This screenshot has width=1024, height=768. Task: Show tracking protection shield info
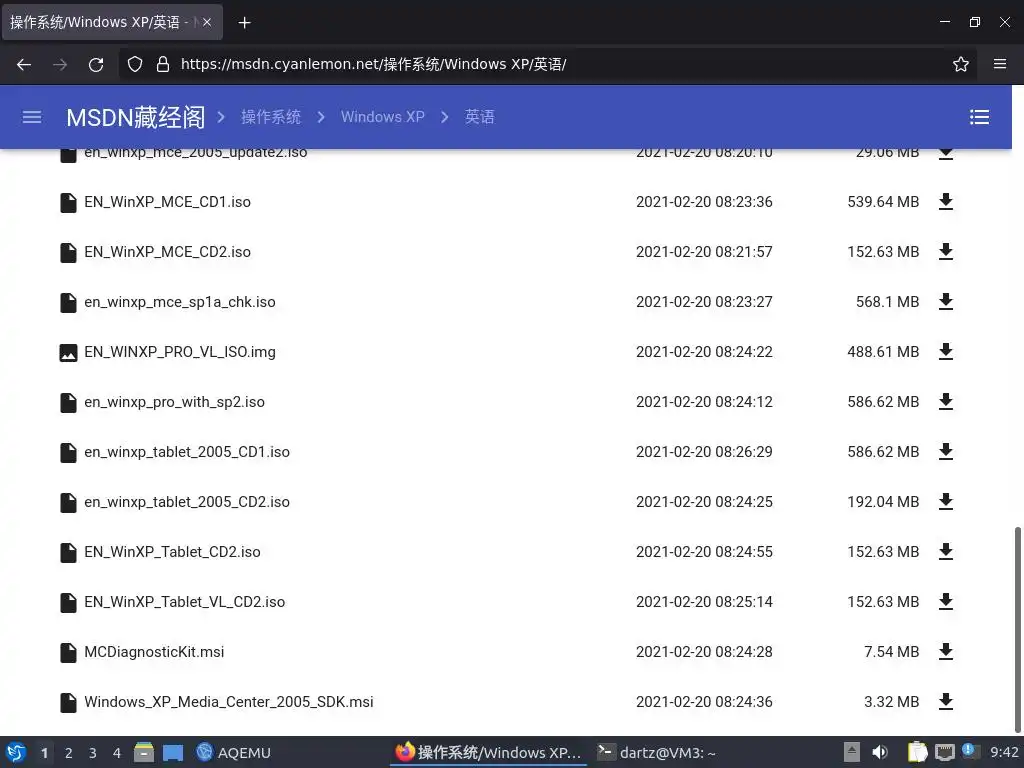135,64
